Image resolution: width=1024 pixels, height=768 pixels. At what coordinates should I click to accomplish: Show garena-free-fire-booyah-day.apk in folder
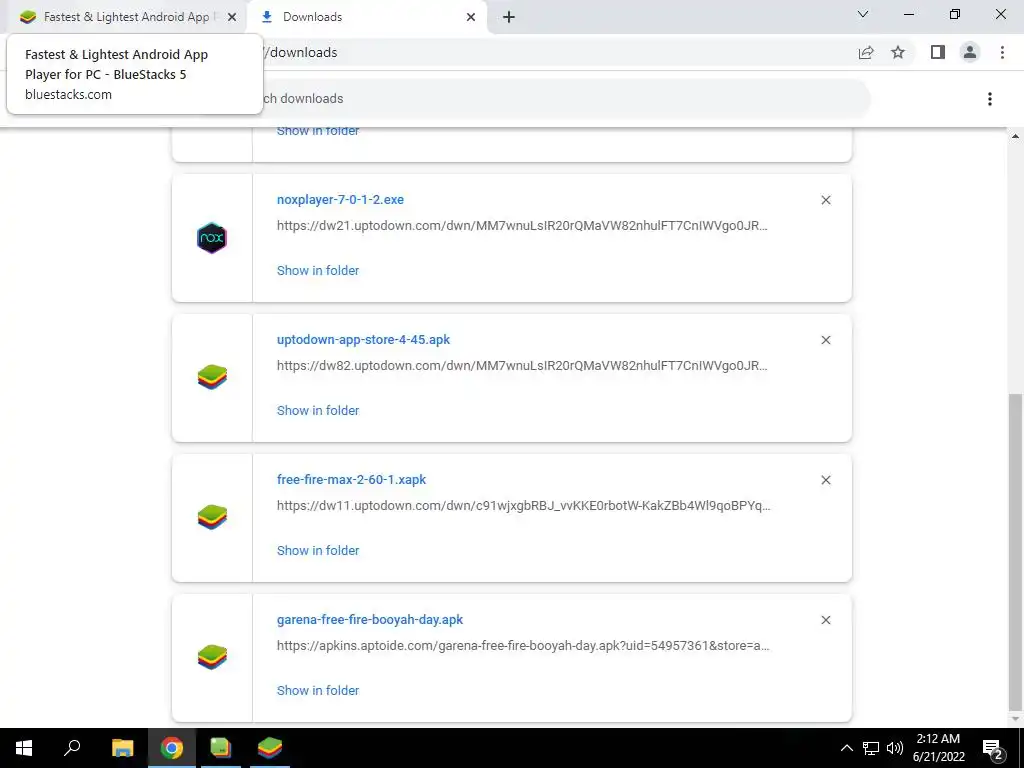[x=318, y=690]
